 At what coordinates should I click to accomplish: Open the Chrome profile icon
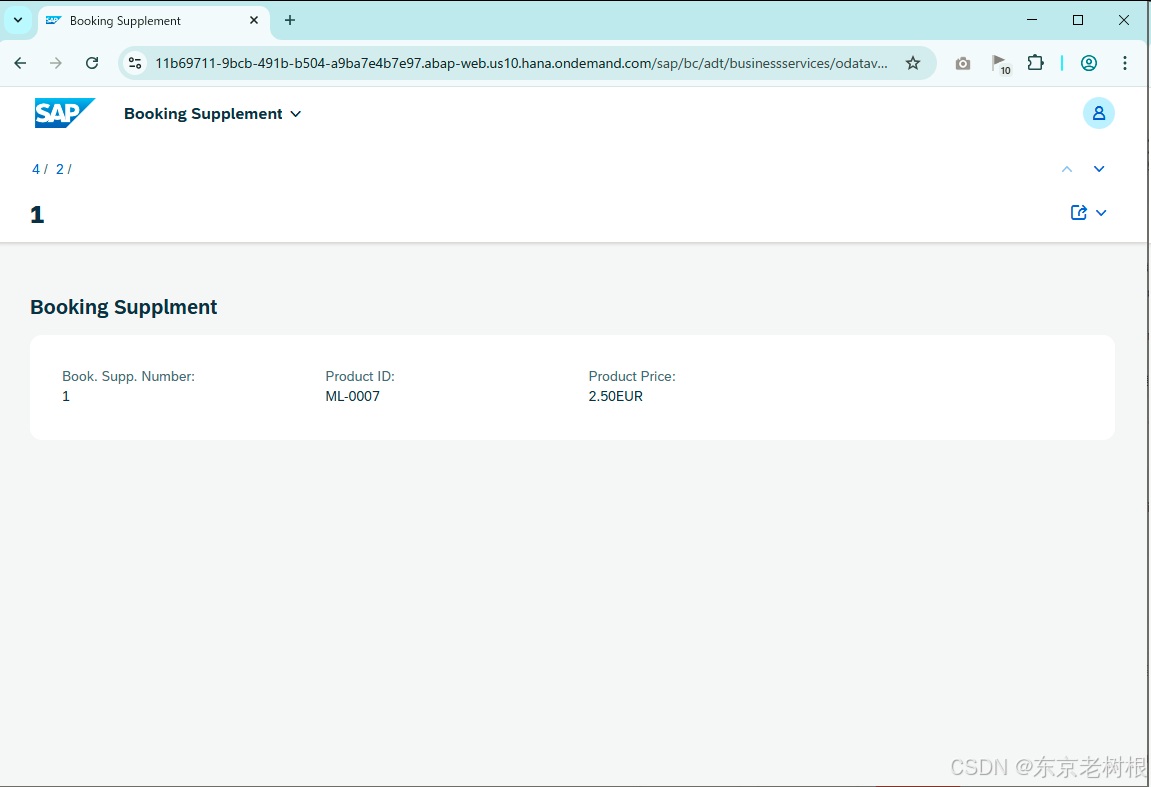tap(1089, 63)
